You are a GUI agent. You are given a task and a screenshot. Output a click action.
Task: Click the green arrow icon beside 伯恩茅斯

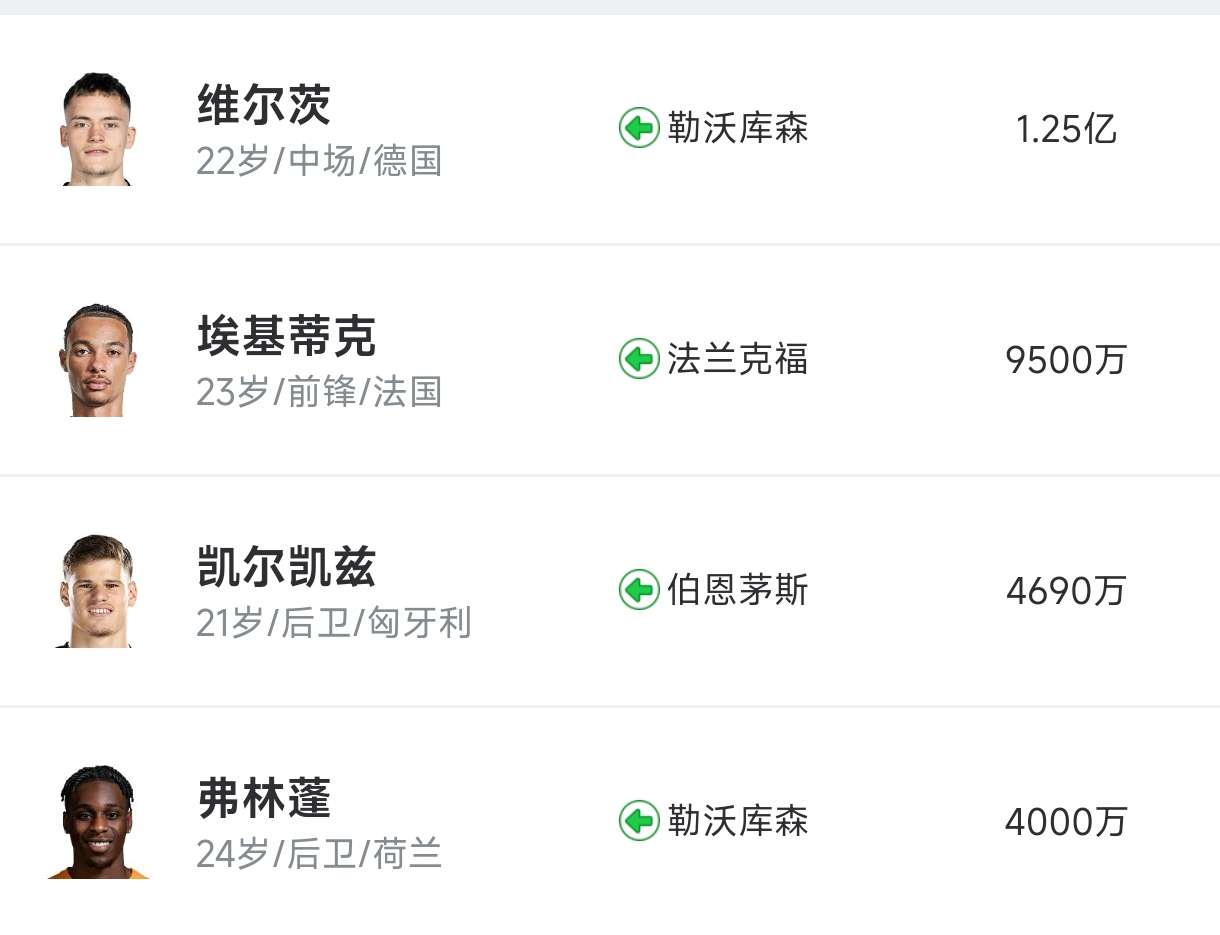coord(639,590)
